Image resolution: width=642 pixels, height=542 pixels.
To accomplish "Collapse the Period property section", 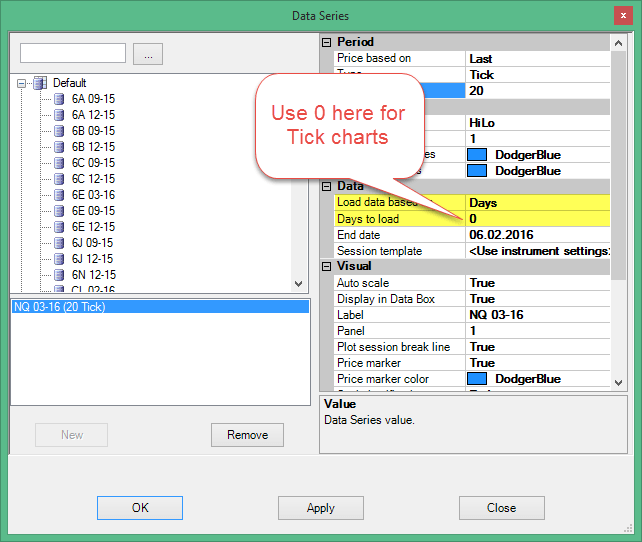I will tap(326, 42).
